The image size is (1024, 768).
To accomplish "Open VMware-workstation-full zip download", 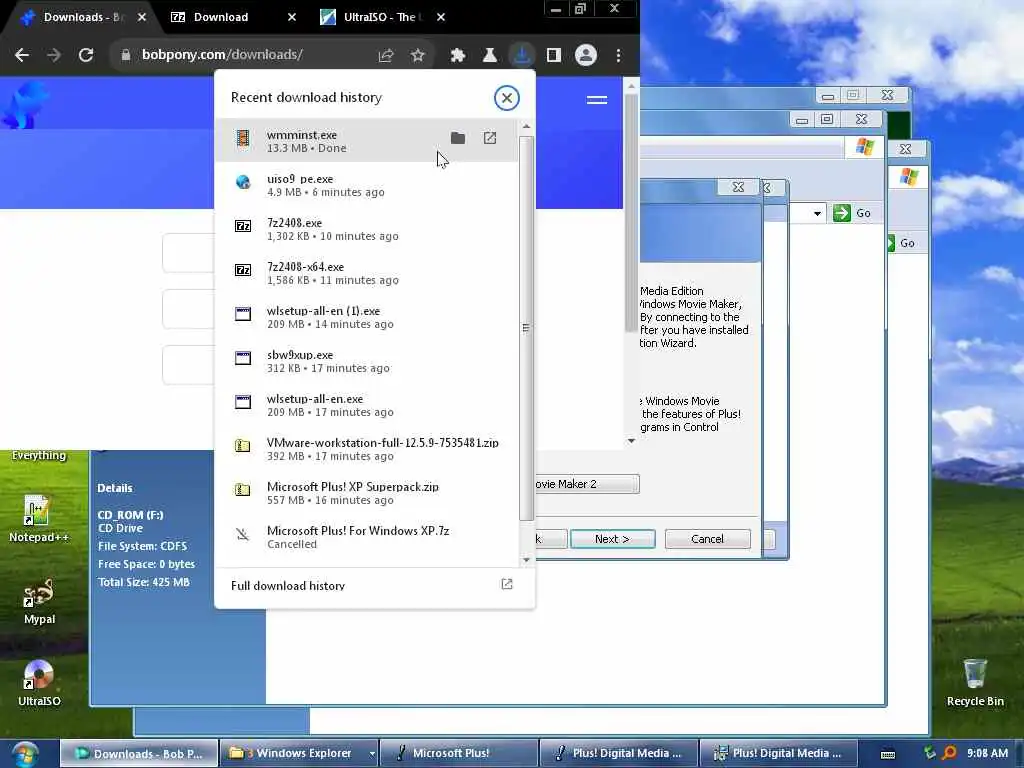I will [367, 449].
